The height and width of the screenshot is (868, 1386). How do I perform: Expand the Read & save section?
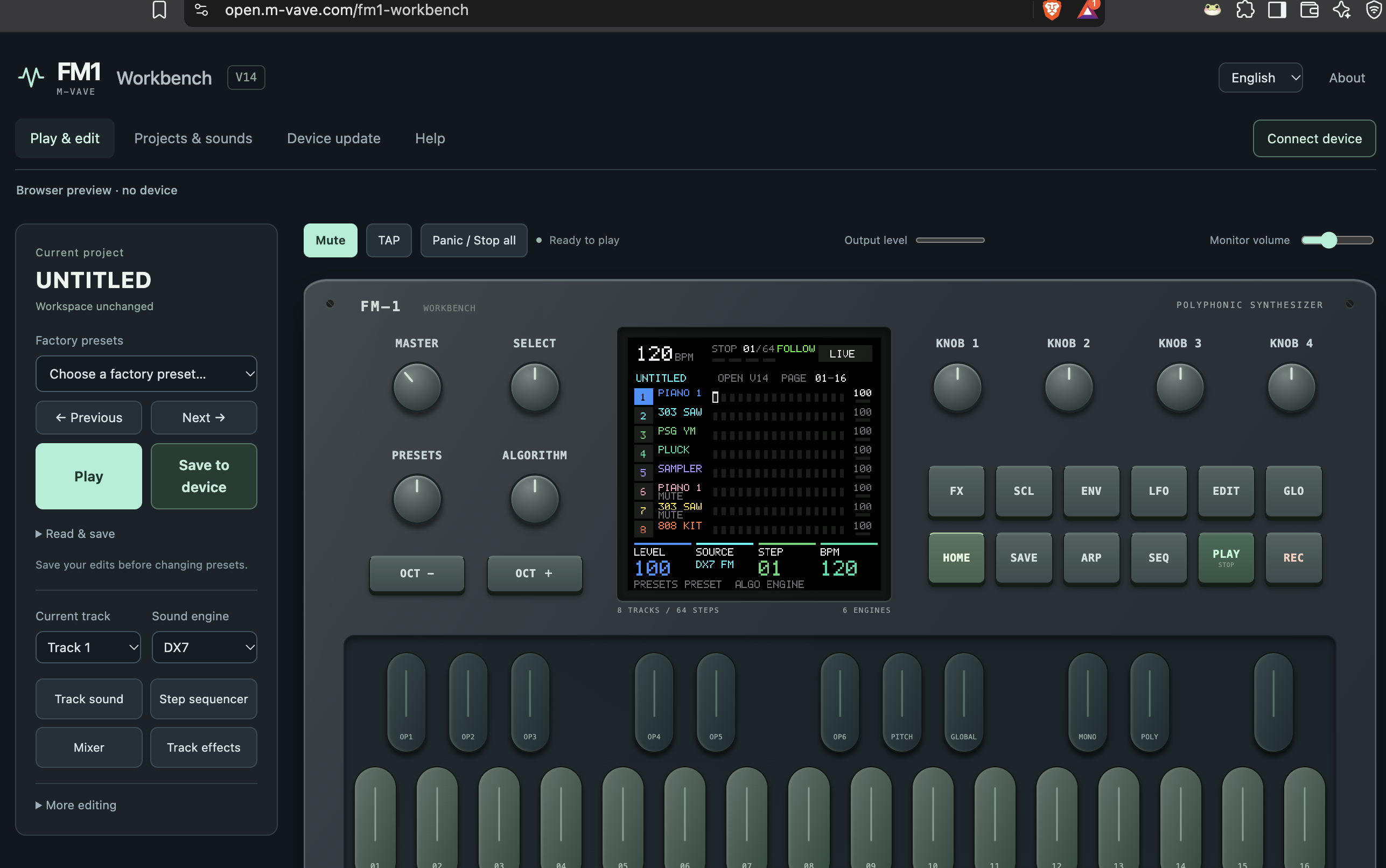point(75,533)
